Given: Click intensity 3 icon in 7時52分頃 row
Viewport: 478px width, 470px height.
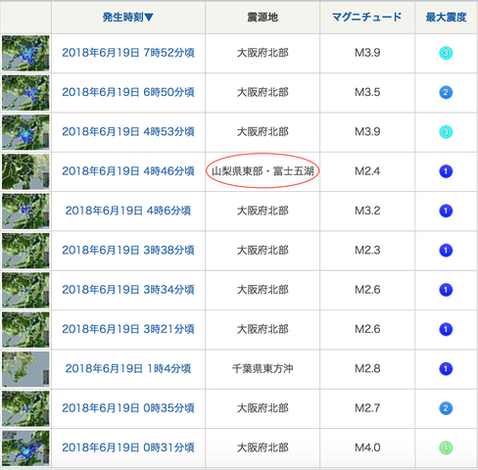Looking at the screenshot, I should (x=446, y=53).
